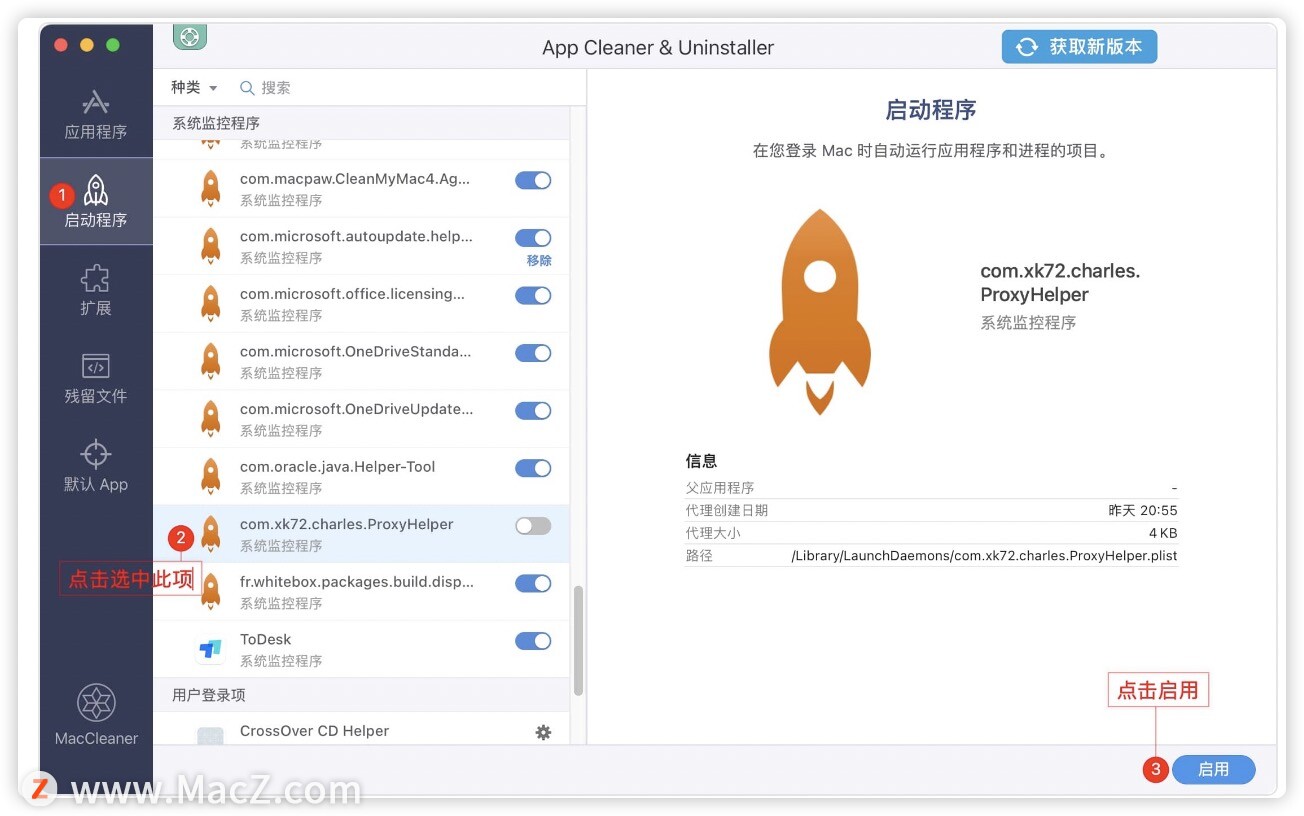
Task: Select fr.whitebox.packages.build.disp row name
Action: point(357,582)
